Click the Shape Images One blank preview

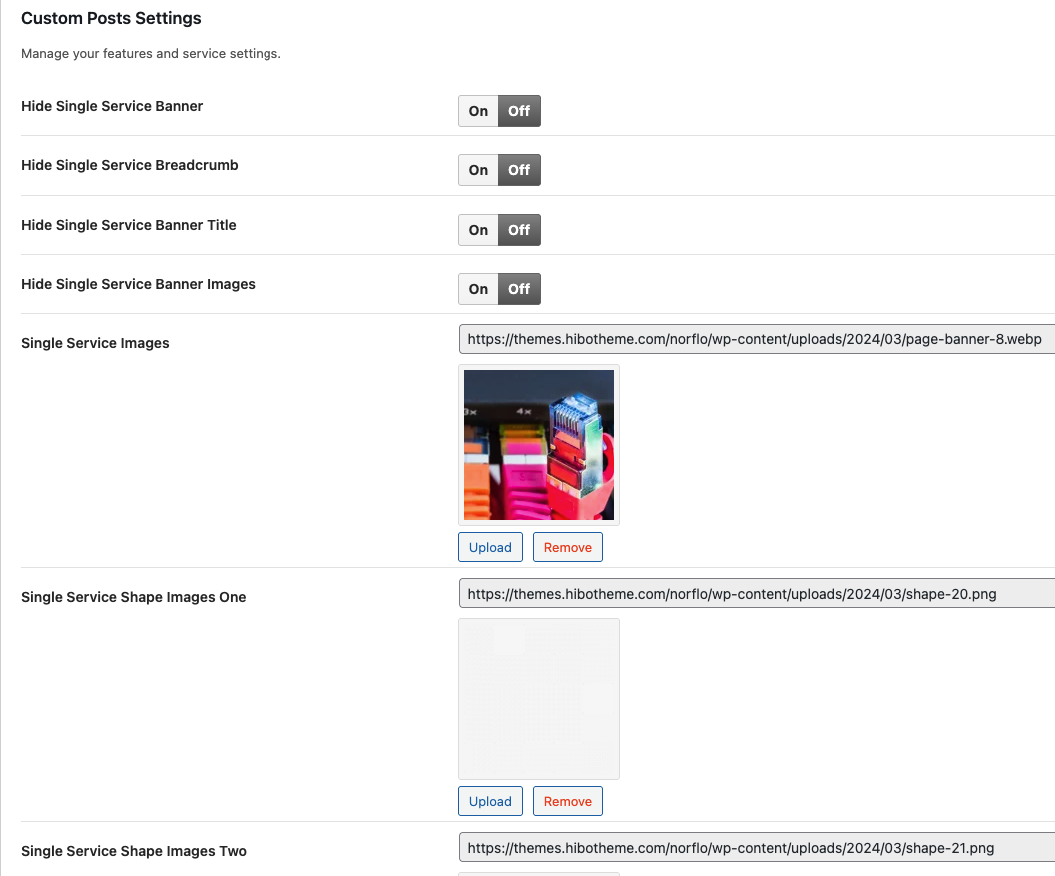[x=539, y=699]
